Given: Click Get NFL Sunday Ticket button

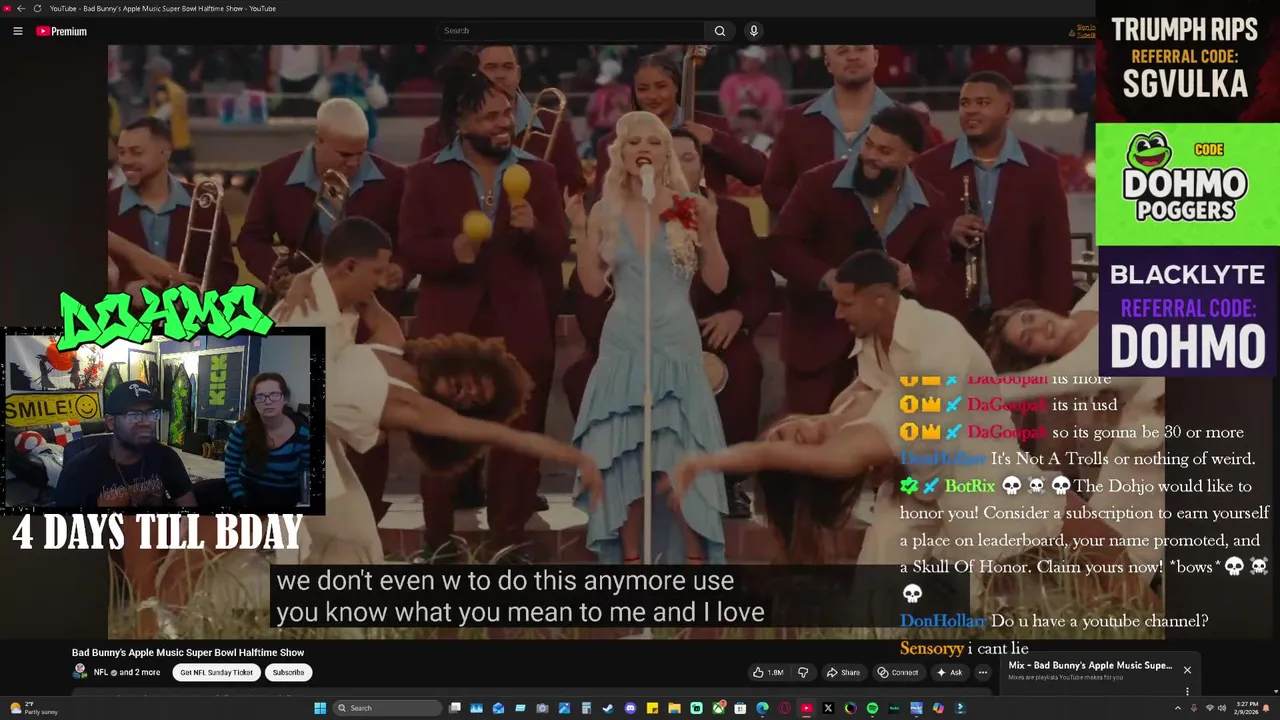Looking at the screenshot, I should point(216,672).
